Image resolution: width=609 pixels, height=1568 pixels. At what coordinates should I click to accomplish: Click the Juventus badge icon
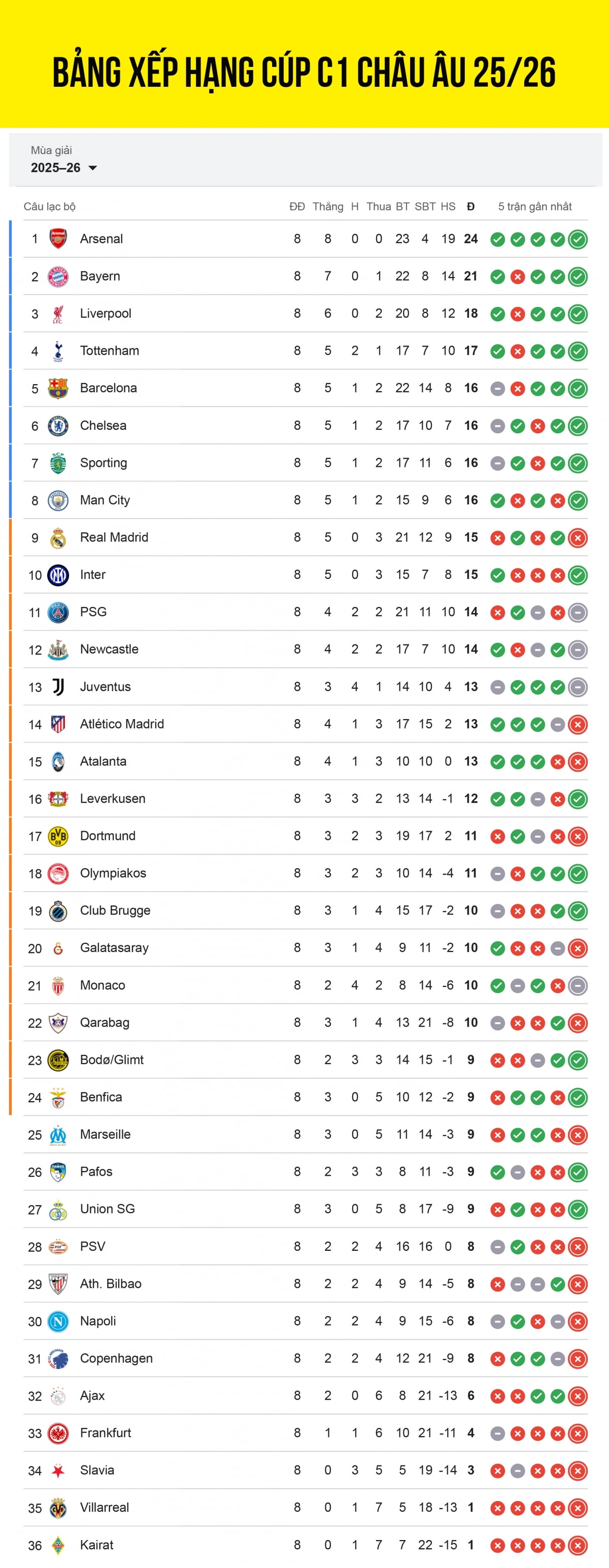[x=57, y=687]
